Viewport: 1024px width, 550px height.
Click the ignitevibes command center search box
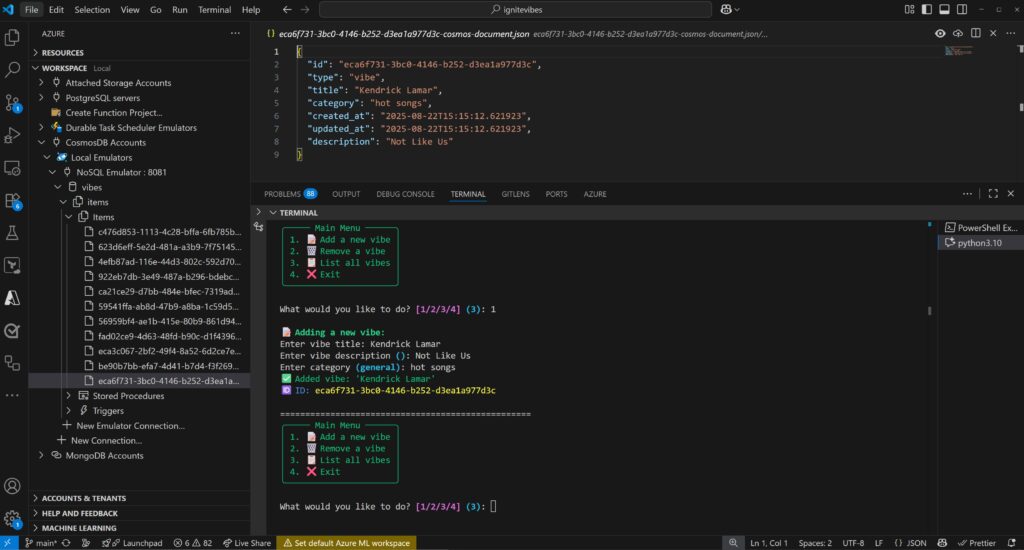coord(515,10)
